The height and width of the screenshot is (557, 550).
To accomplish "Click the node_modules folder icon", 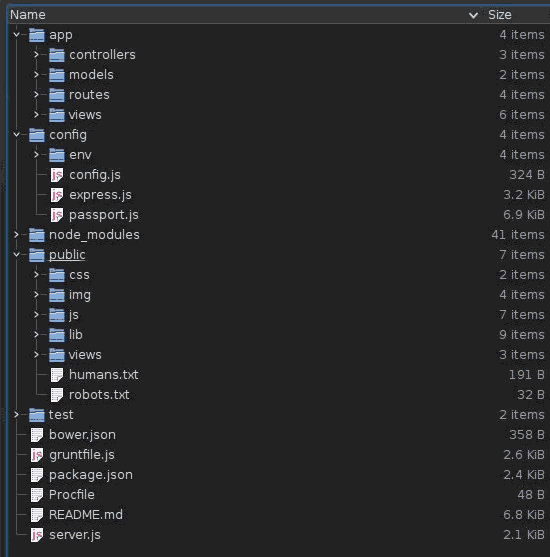I will pos(37,235).
